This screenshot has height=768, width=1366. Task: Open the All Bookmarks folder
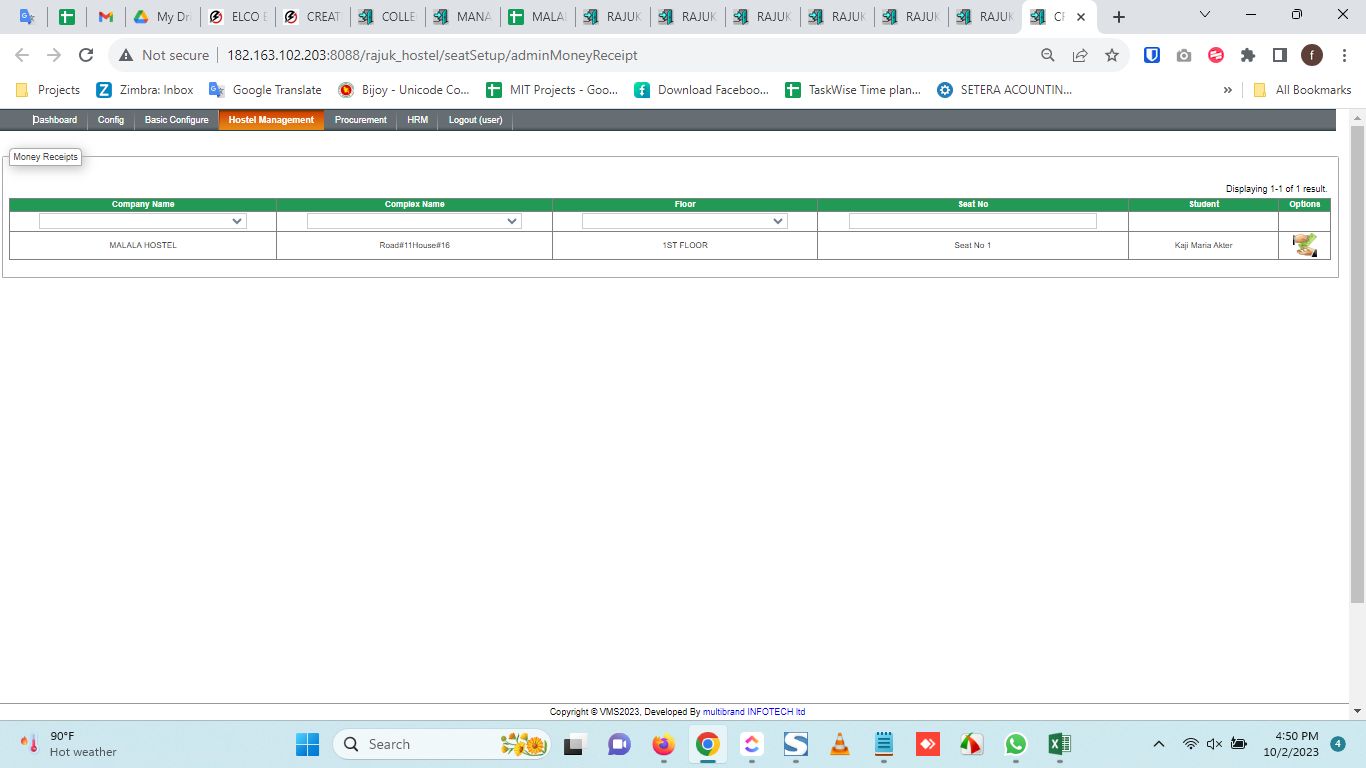coord(1302,90)
